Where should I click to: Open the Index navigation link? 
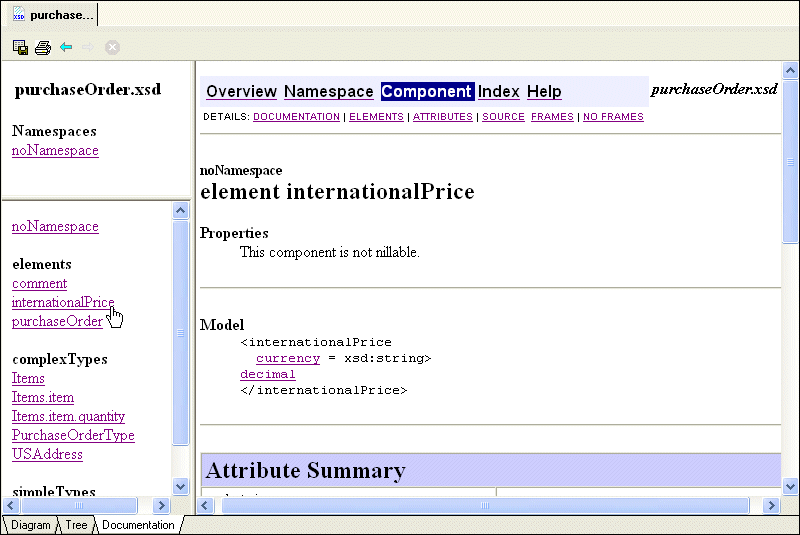(498, 92)
